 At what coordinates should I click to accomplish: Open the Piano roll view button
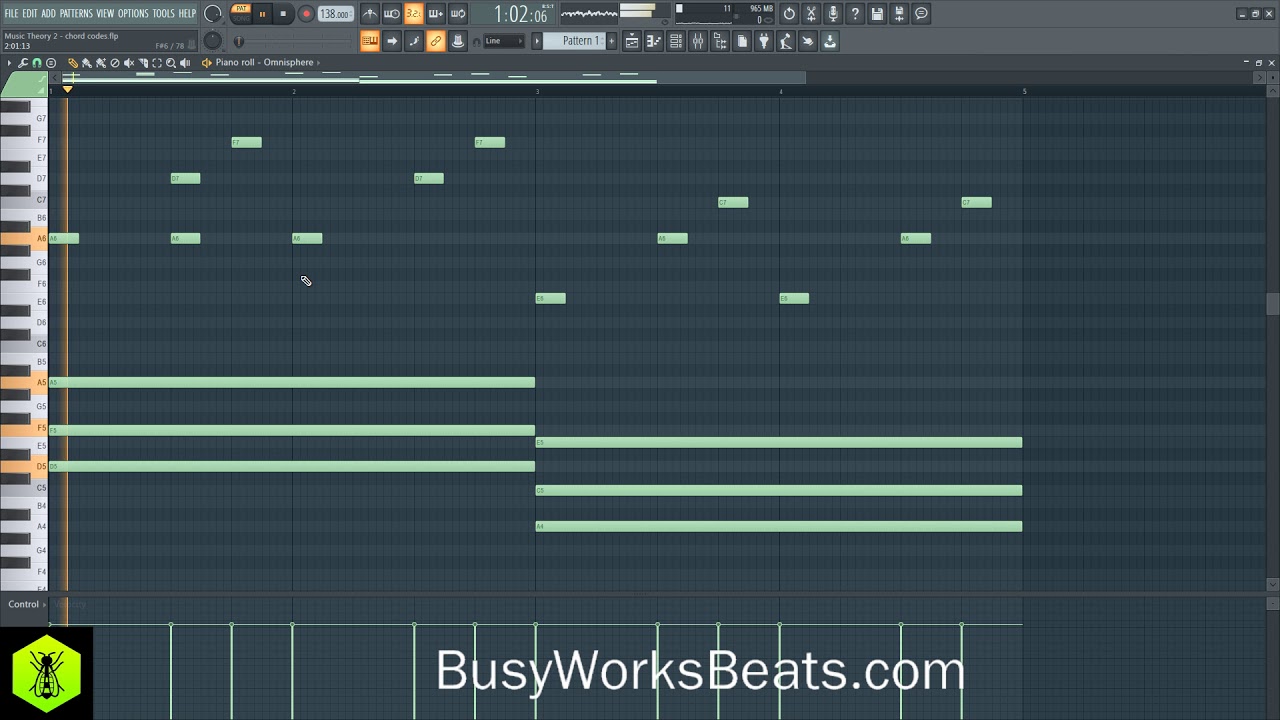654,41
